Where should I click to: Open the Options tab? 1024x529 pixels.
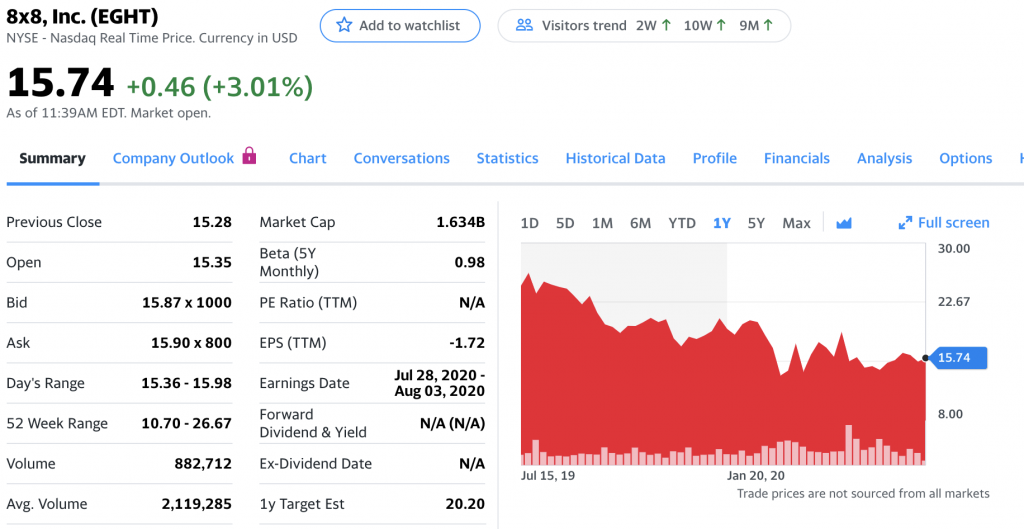tap(965, 158)
